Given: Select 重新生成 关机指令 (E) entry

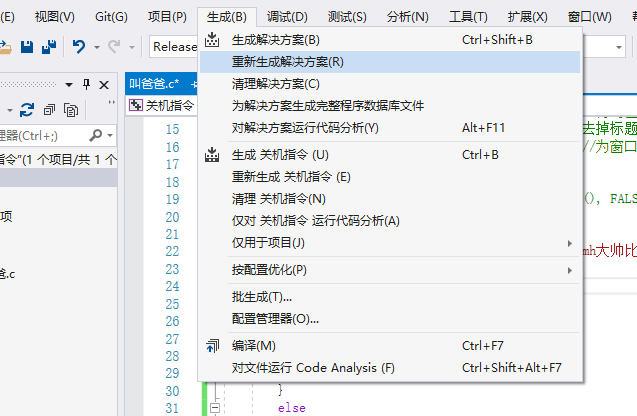Looking at the screenshot, I should pos(390,177).
